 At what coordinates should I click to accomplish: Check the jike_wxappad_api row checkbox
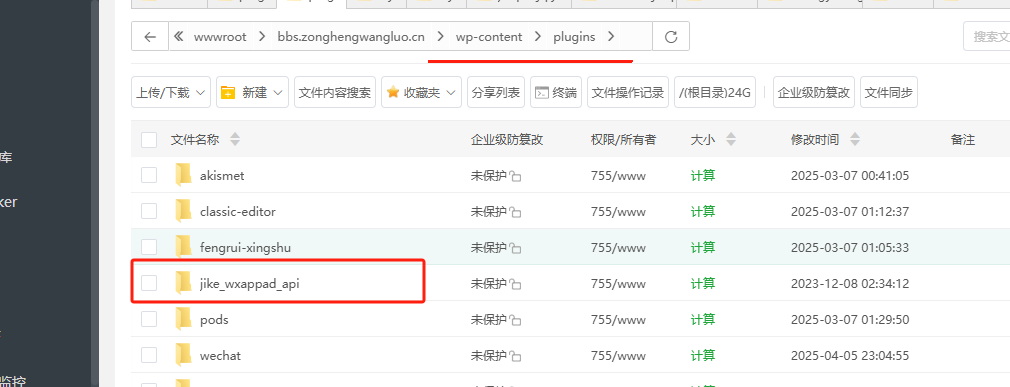click(x=149, y=283)
